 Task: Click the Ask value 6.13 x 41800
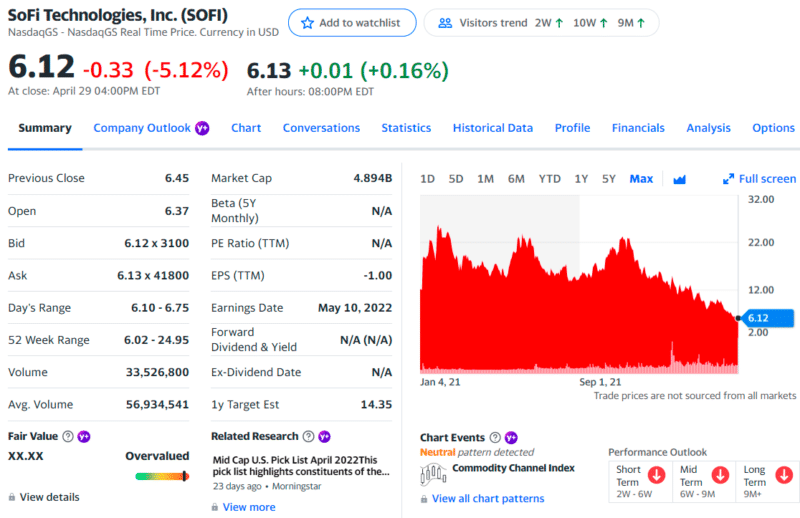(x=153, y=276)
